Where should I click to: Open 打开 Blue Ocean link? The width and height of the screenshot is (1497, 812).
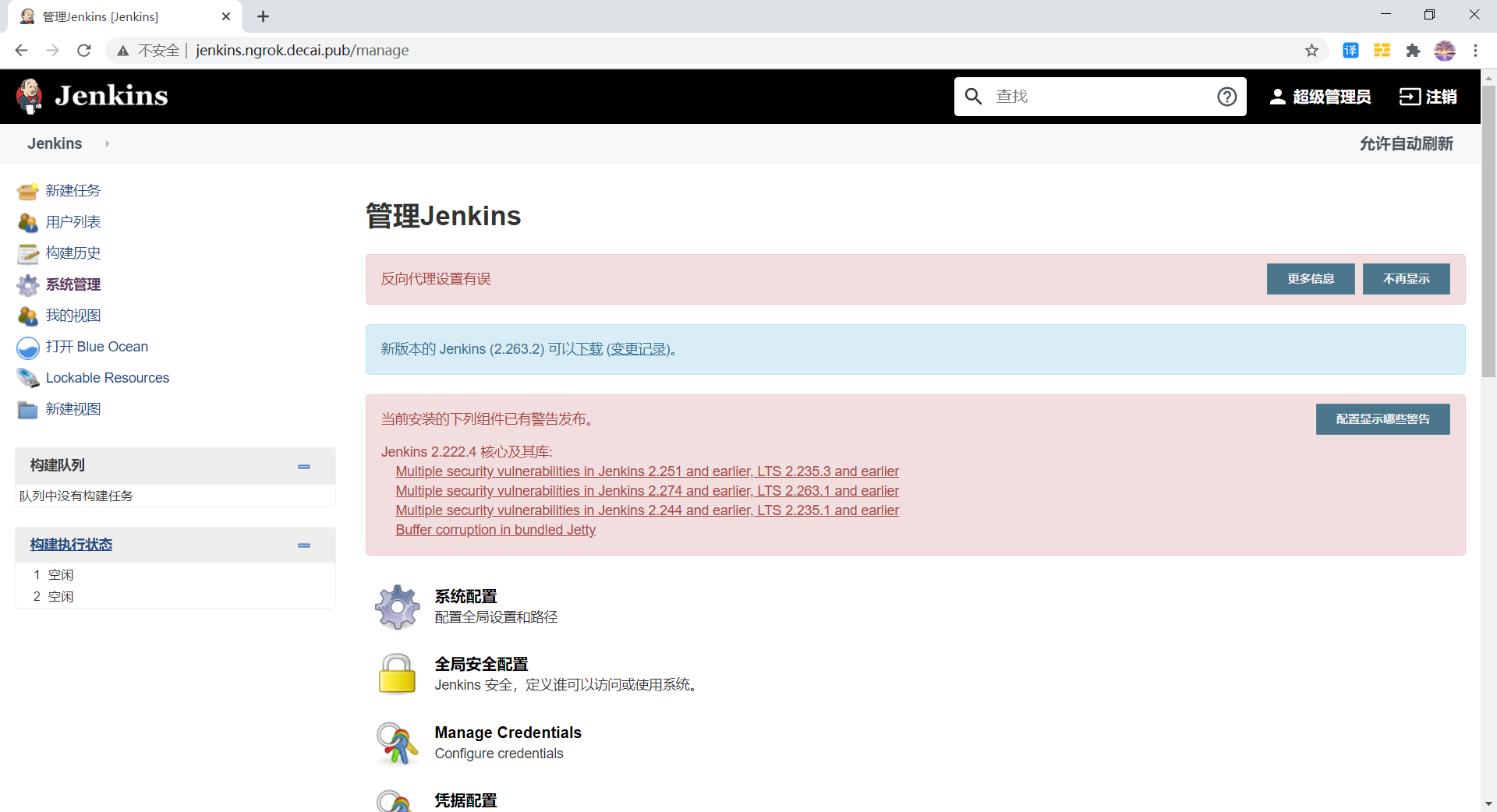tap(97, 347)
